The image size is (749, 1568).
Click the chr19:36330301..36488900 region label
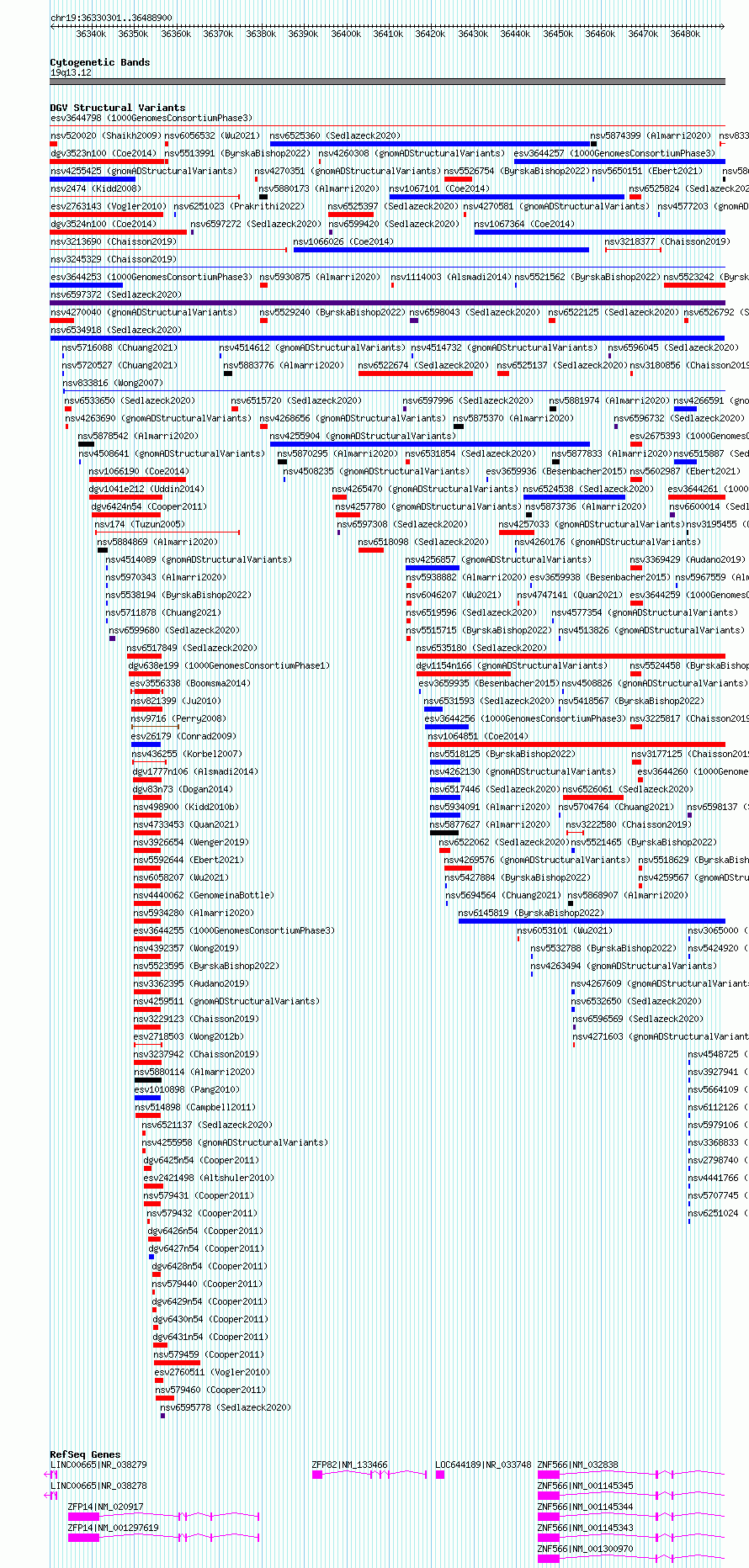point(111,18)
